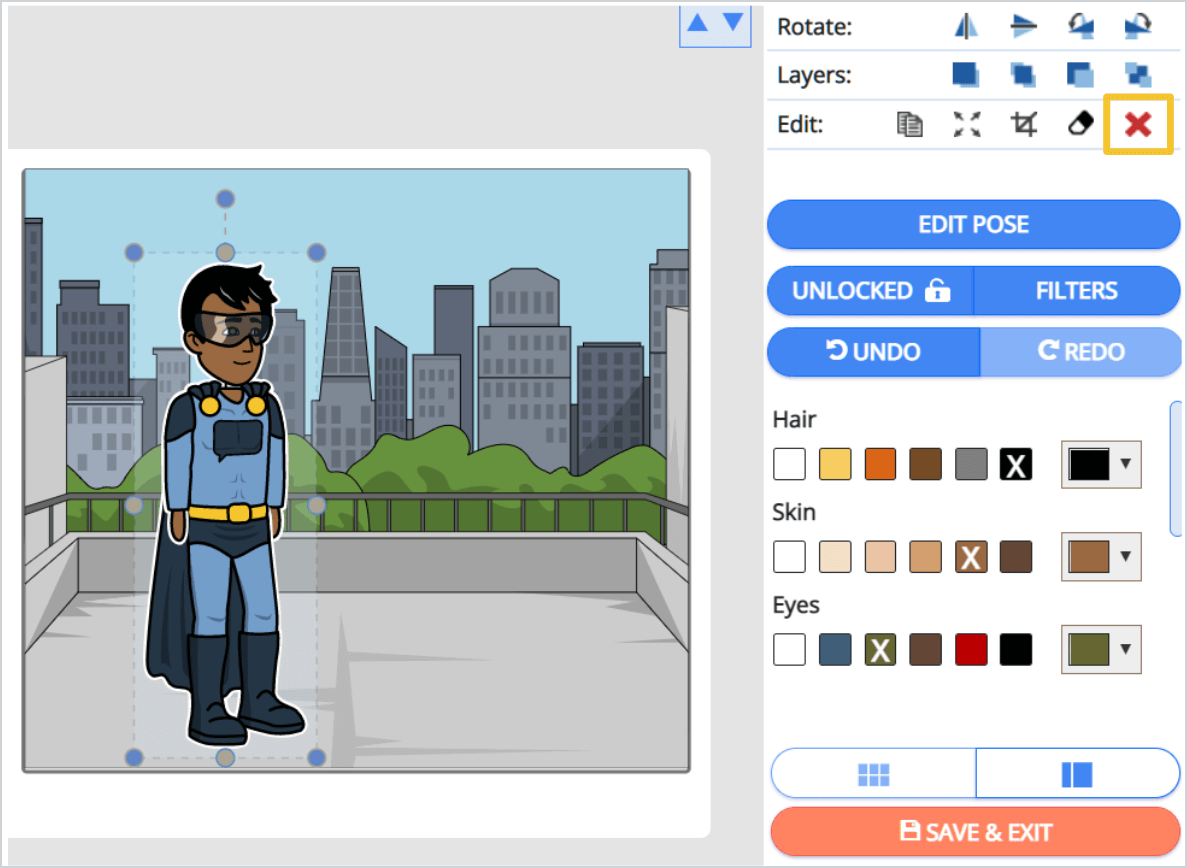Pick the darkest brown skin tone
The image size is (1187, 868).
pos(1016,557)
